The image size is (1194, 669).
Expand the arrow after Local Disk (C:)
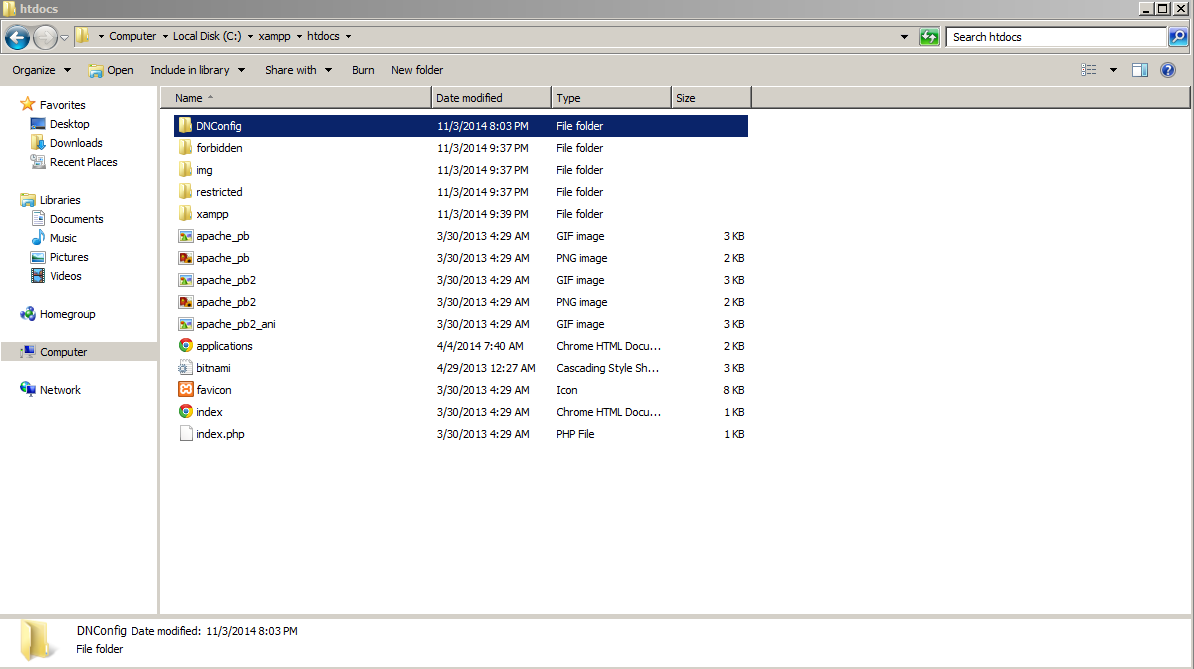(x=250, y=37)
